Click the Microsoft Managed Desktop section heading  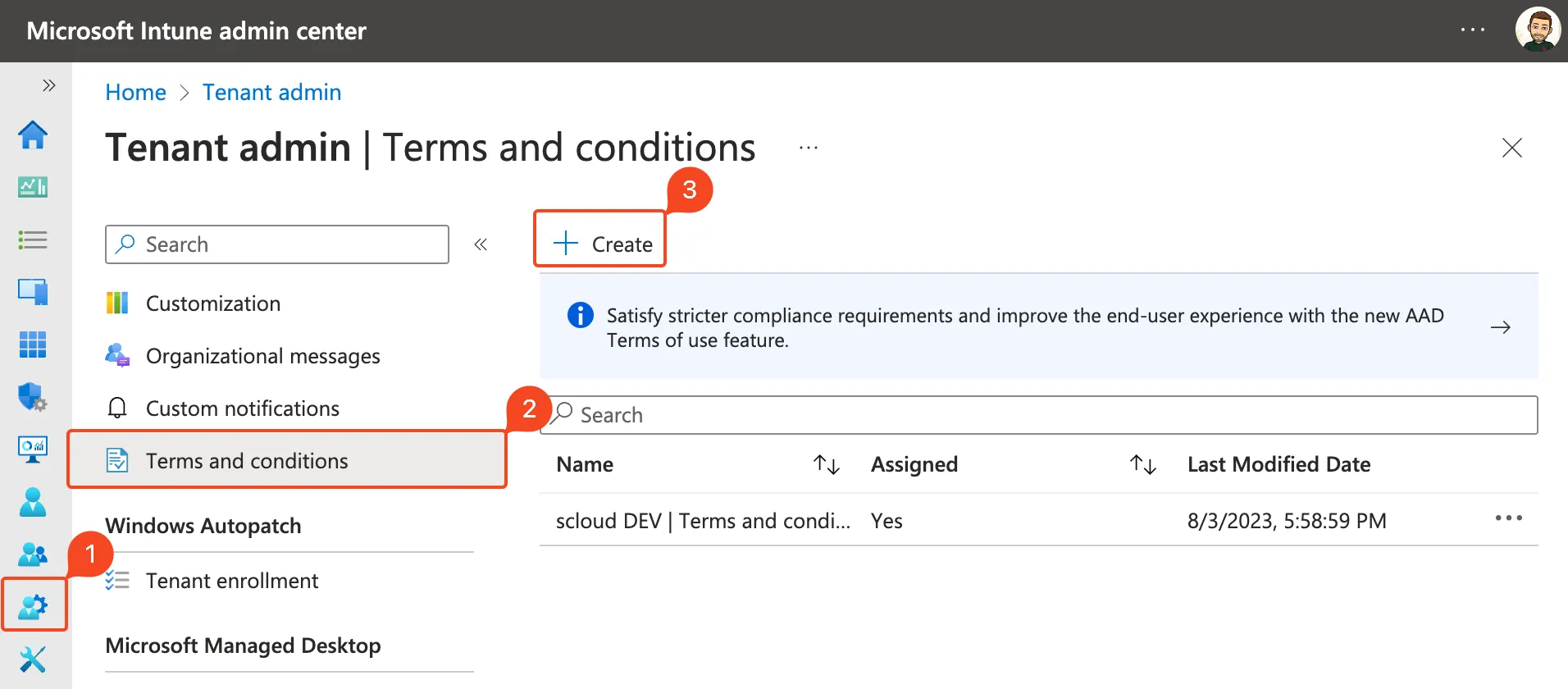[x=243, y=646]
